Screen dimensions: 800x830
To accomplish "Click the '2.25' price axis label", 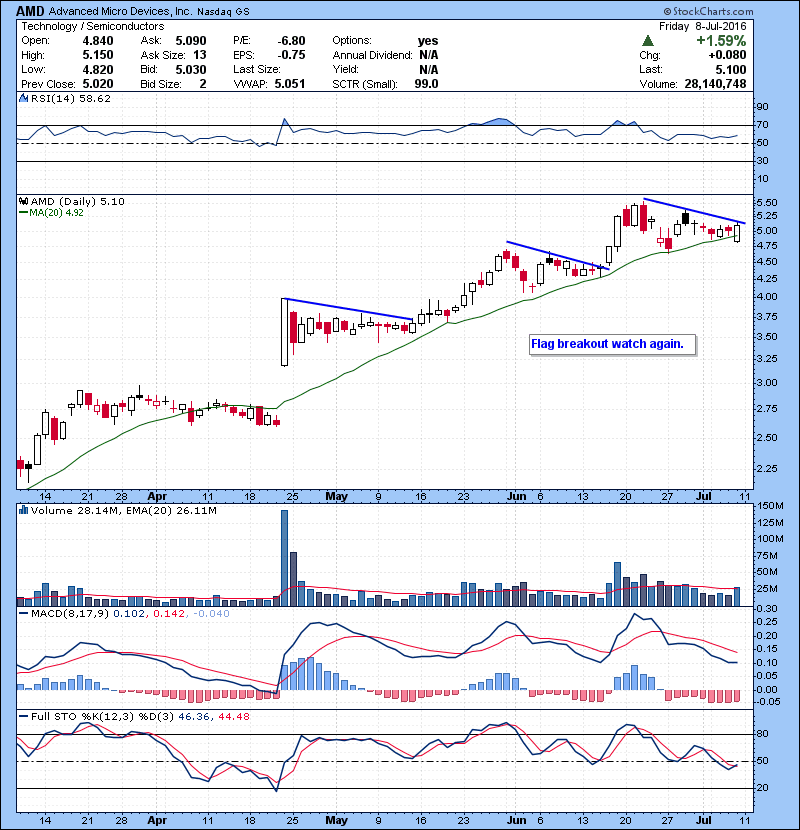I will tap(767, 468).
